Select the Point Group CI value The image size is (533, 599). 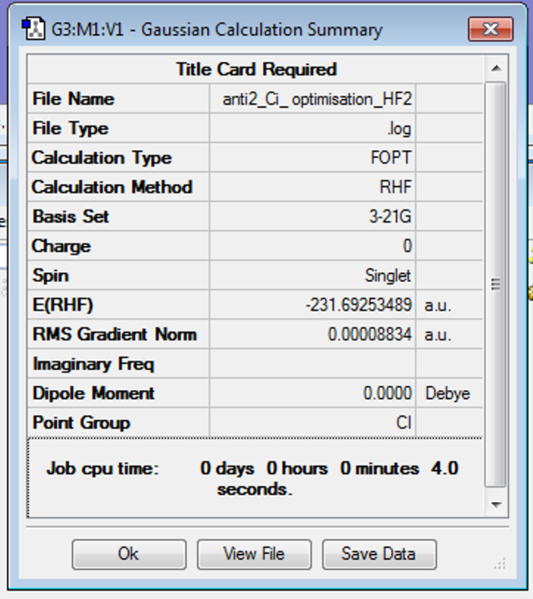(x=313, y=423)
